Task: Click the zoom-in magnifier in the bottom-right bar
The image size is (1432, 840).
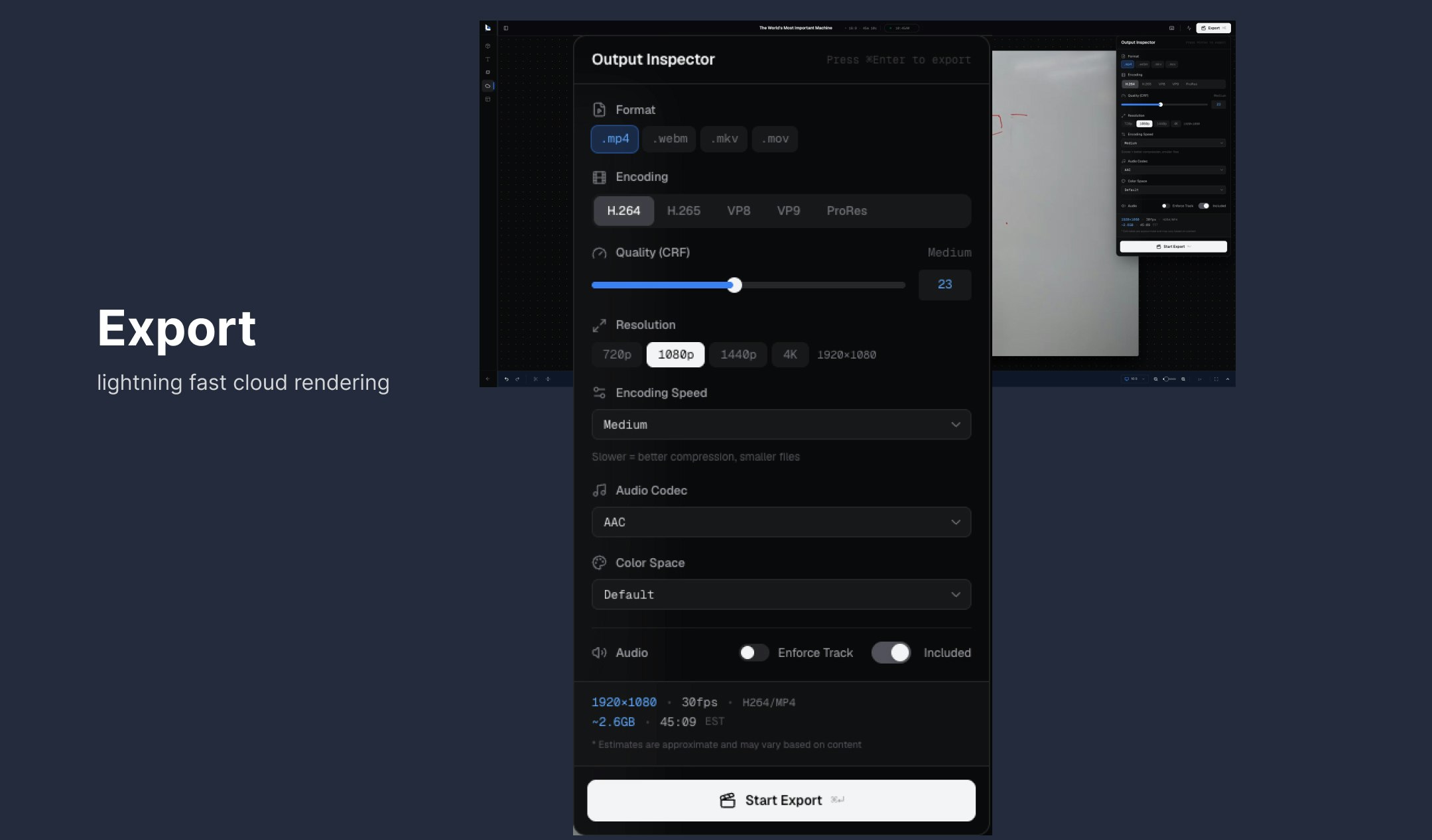Action: point(1183,379)
